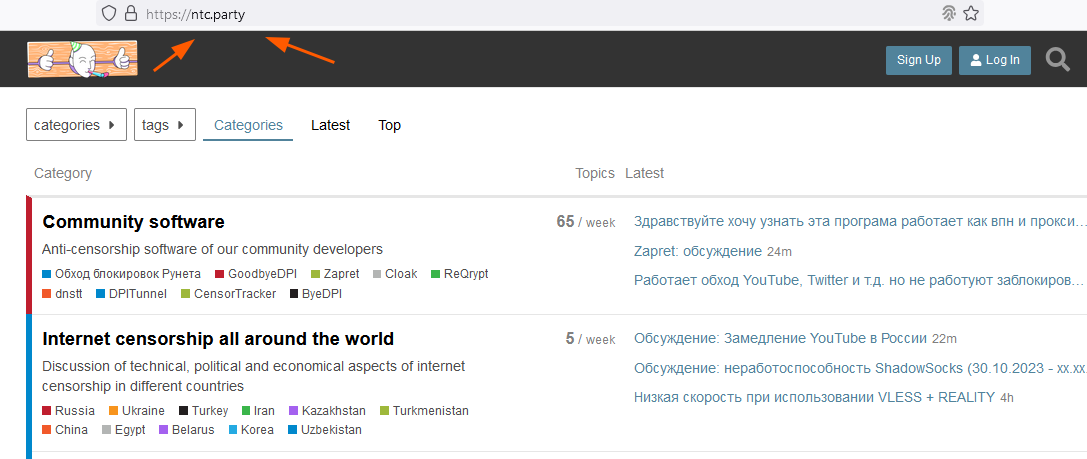
Task: Click the forum logo image
Action: [x=81, y=60]
